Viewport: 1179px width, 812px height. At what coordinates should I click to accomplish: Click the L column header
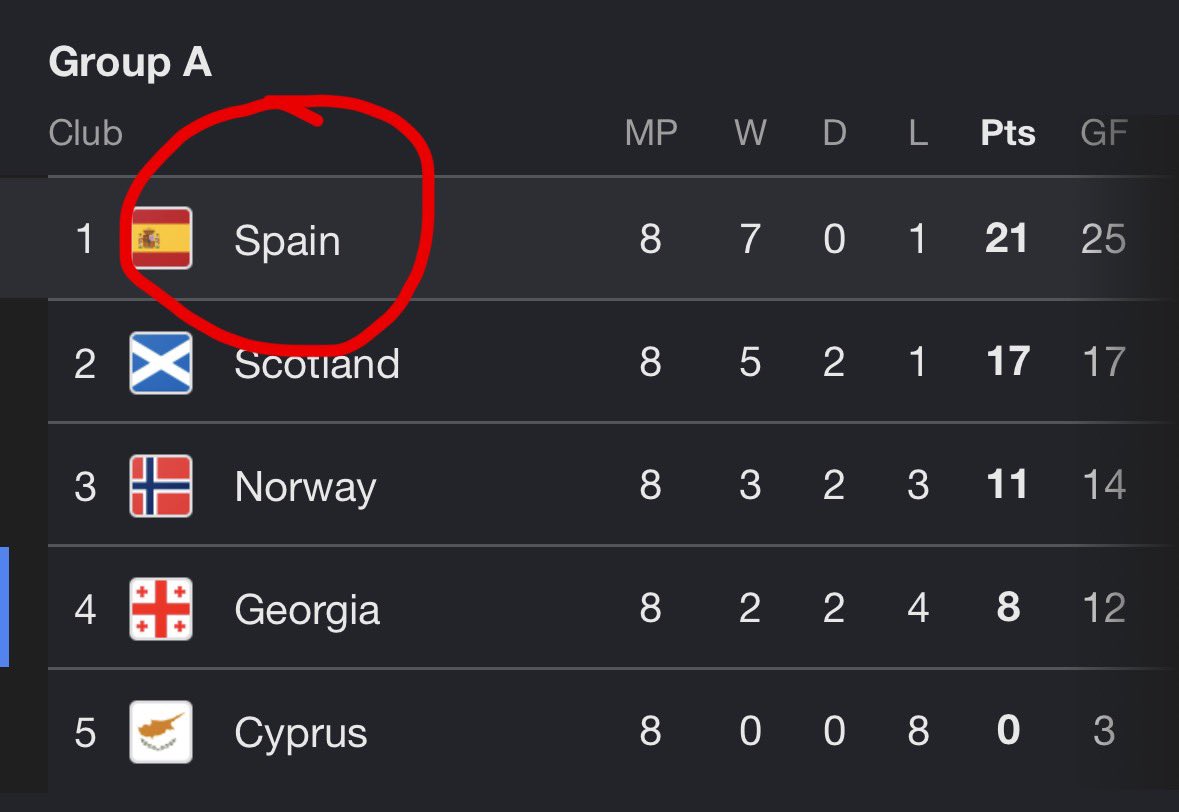[x=918, y=133]
